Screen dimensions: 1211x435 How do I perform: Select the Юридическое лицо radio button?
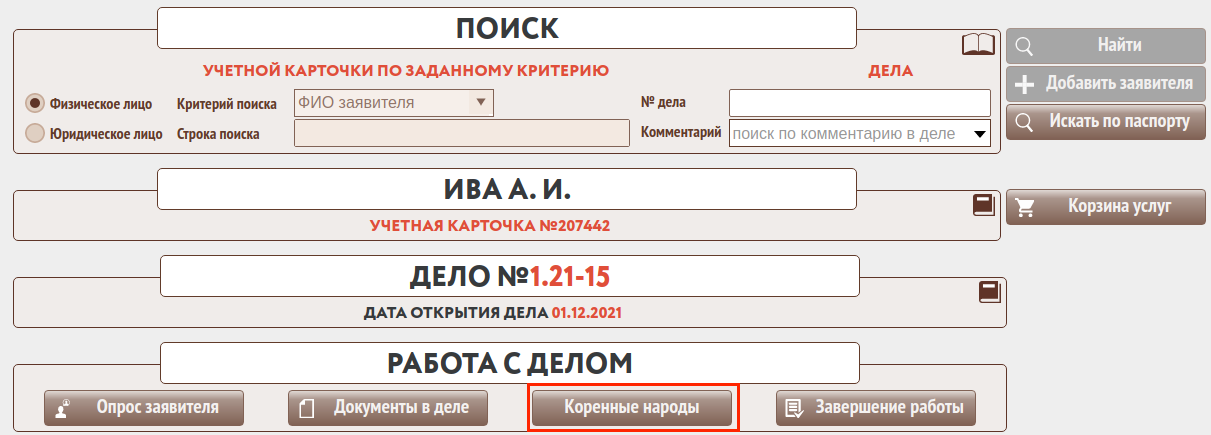pos(35,132)
